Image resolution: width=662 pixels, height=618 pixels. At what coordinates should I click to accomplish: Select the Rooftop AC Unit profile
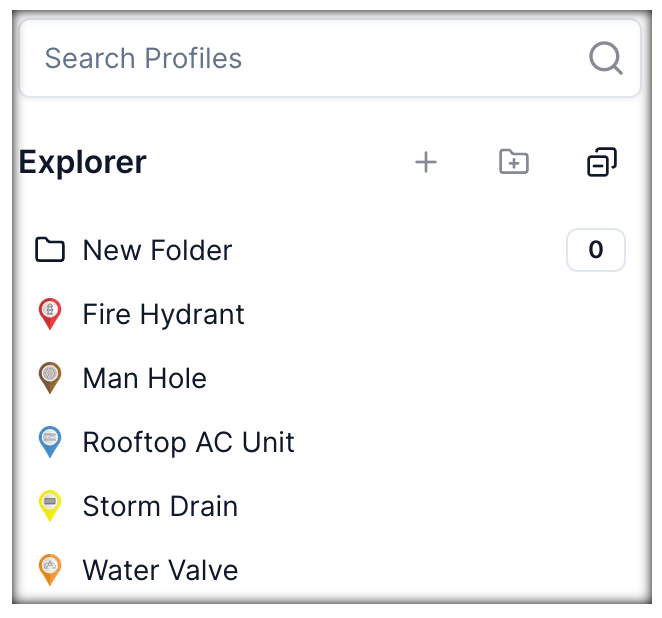click(188, 443)
